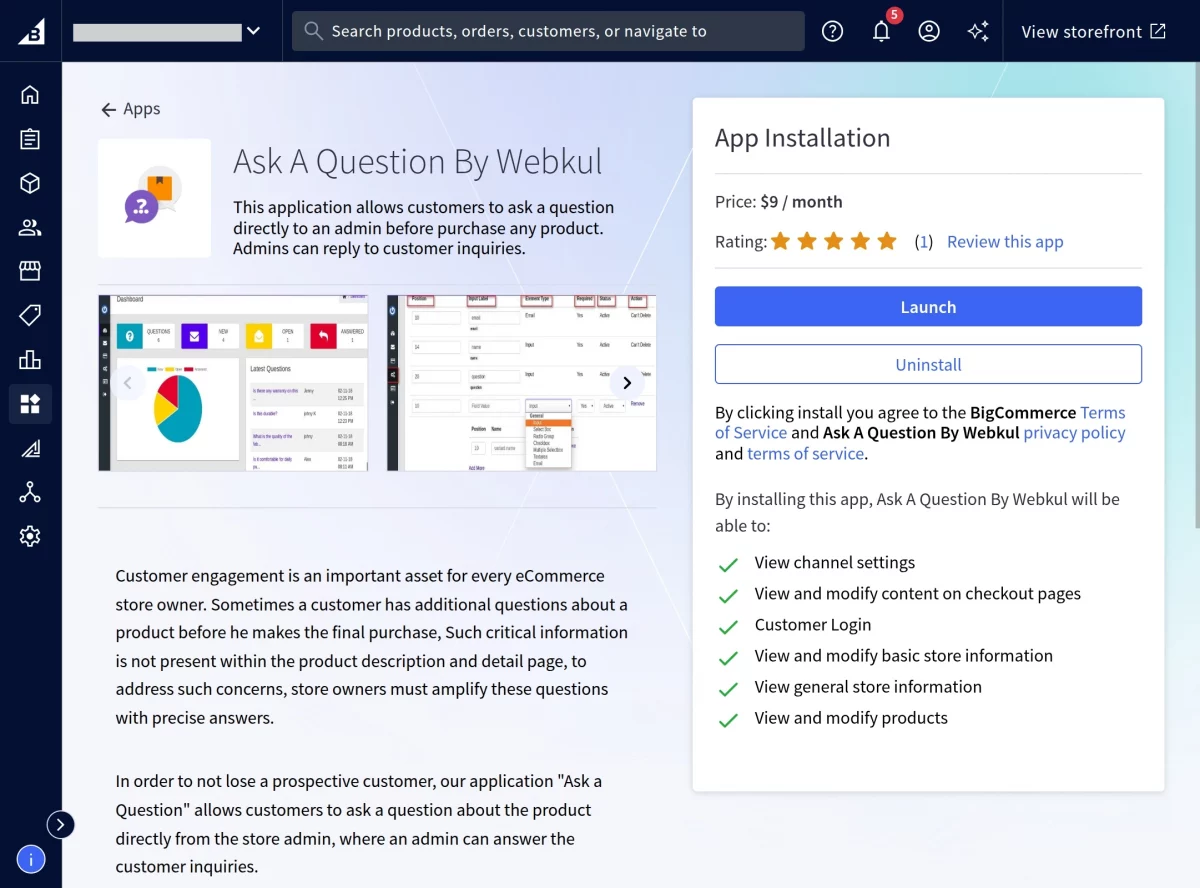Open Review this app link
Screen dimensions: 1200x888
(1005, 241)
